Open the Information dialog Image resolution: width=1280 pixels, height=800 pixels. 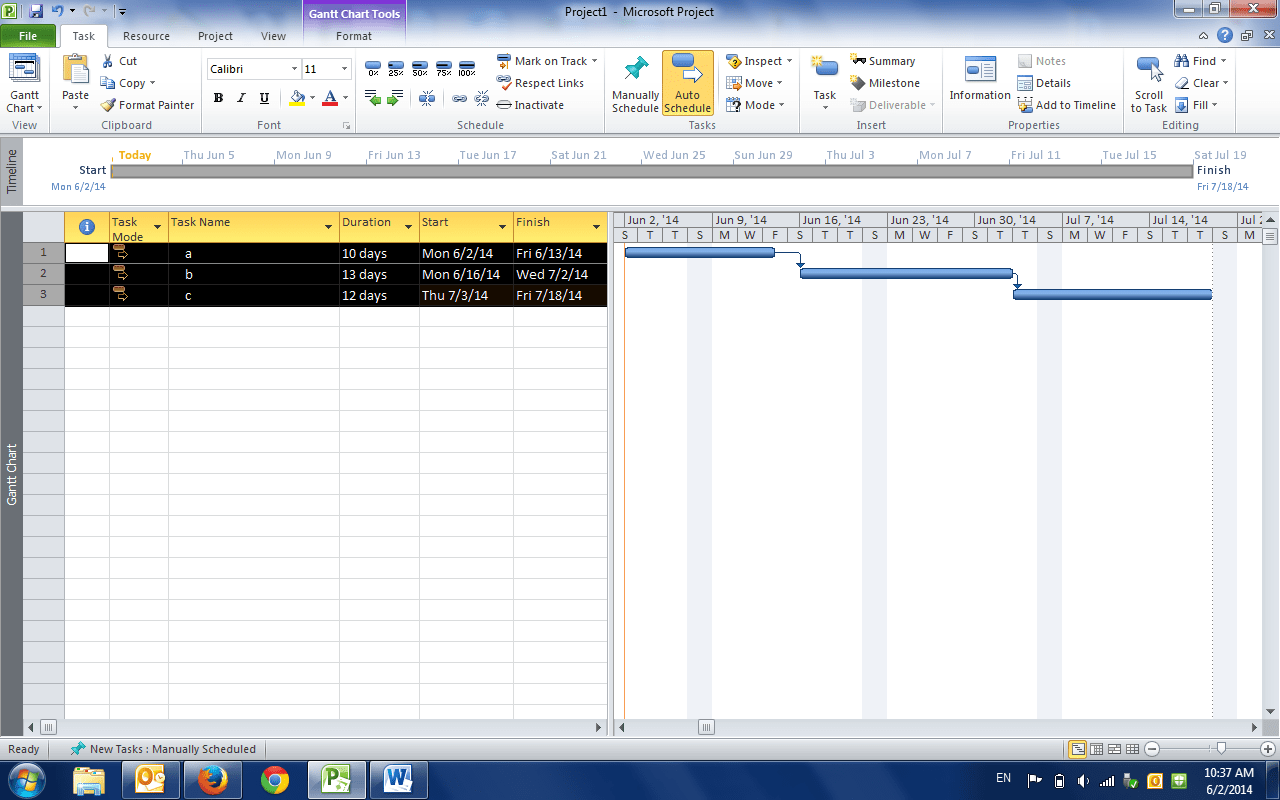979,80
